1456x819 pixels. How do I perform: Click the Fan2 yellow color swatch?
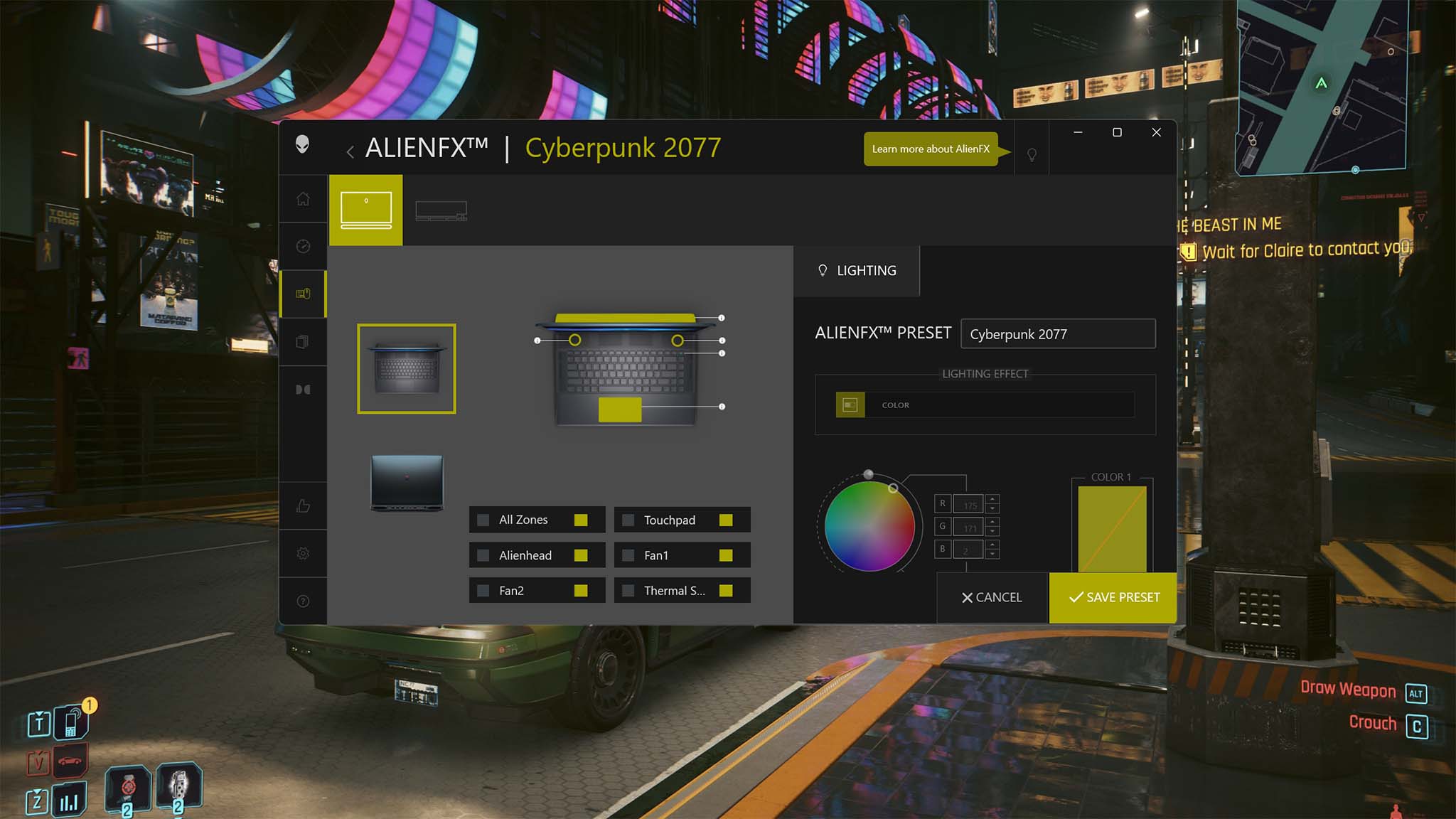click(x=581, y=590)
